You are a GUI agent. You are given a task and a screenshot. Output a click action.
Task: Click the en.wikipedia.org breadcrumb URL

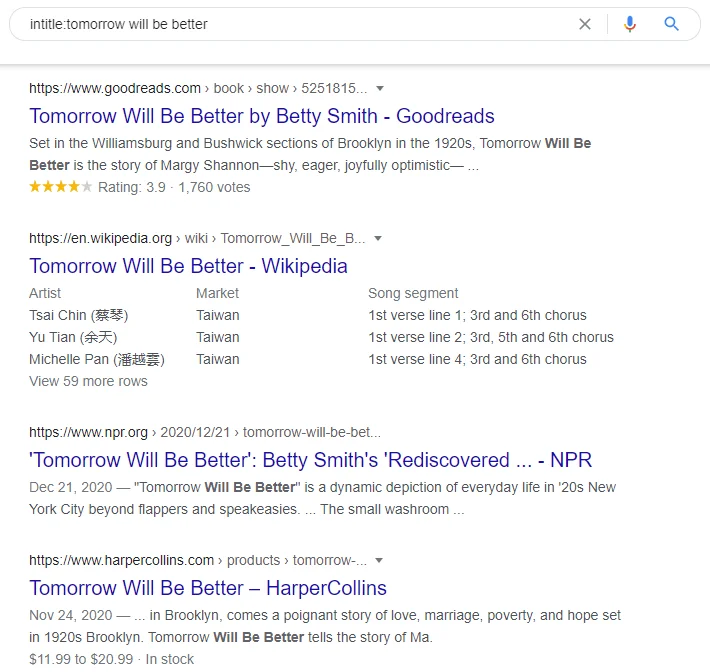pyautogui.click(x=101, y=238)
